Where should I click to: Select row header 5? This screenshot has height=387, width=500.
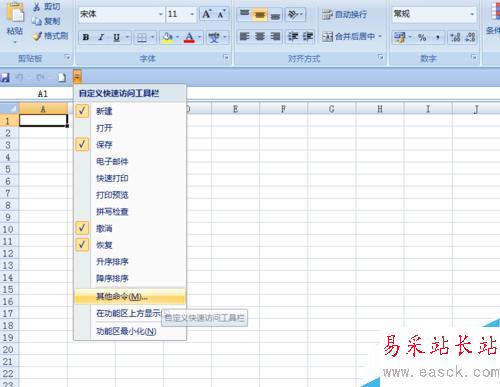(x=9, y=169)
